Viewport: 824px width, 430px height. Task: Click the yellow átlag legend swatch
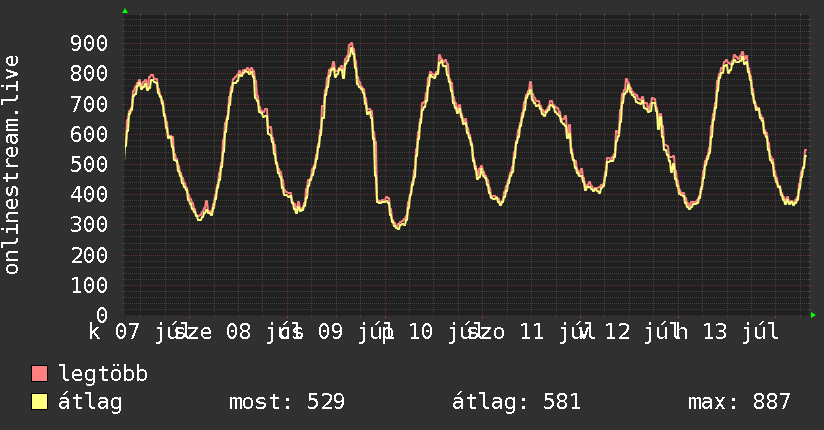(39, 402)
